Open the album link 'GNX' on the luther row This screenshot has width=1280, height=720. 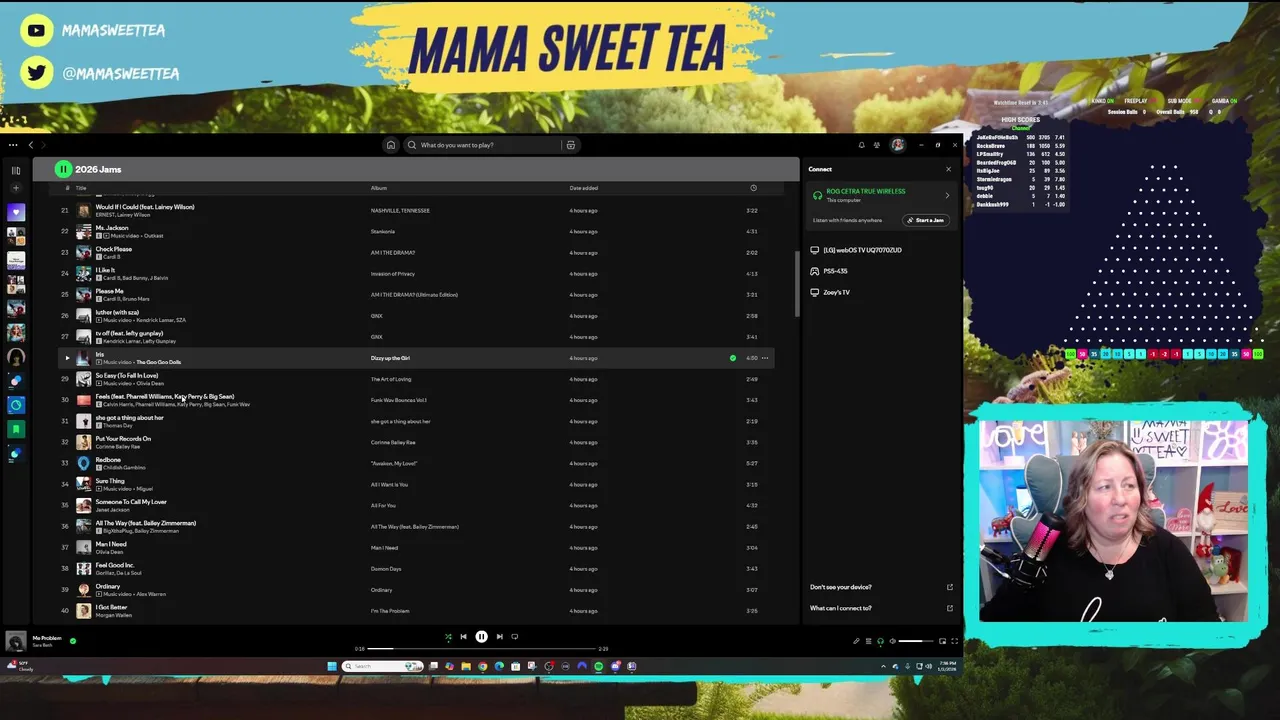(377, 316)
